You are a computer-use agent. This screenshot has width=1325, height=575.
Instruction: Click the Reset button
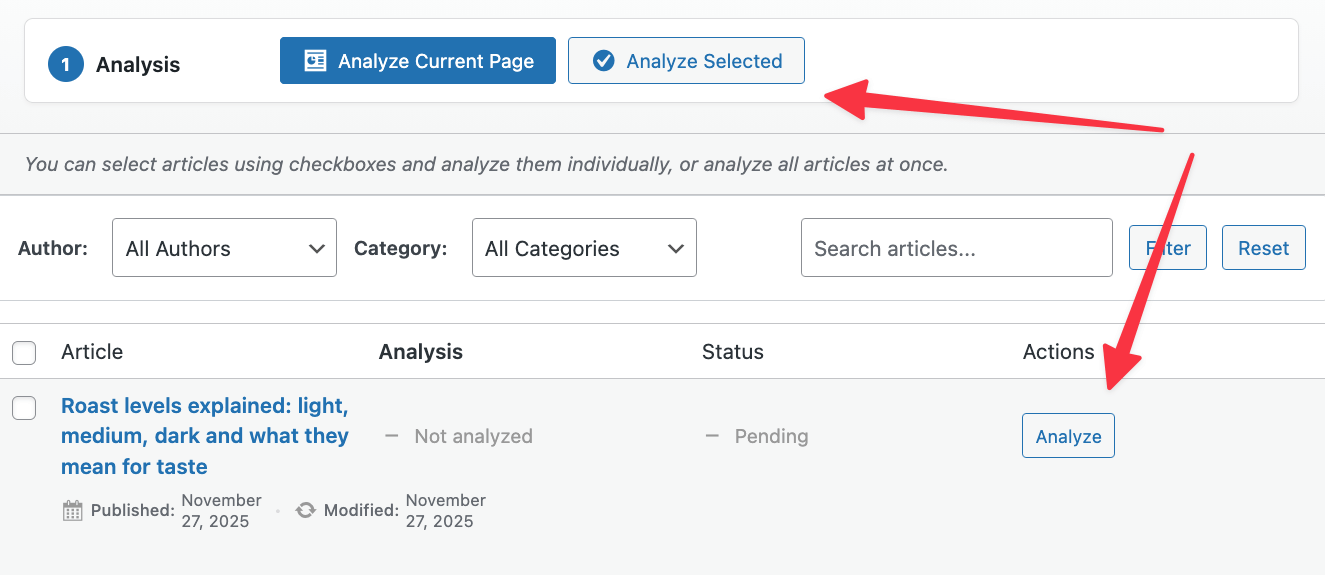[x=1263, y=248]
